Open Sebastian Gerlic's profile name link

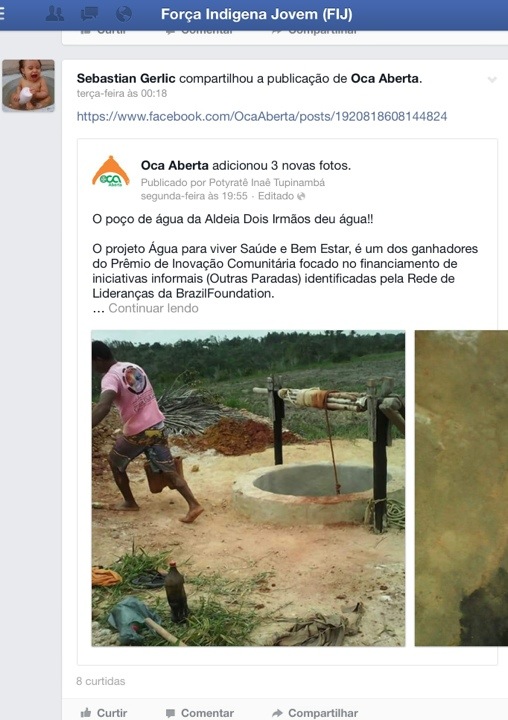pyautogui.click(x=126, y=79)
